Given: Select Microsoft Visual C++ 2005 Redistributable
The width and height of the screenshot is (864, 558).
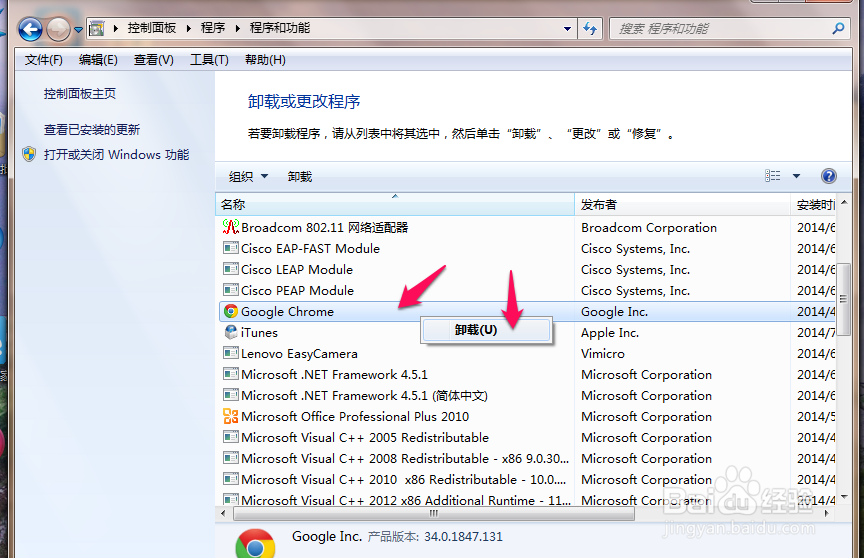Looking at the screenshot, I should pyautogui.click(x=365, y=438).
